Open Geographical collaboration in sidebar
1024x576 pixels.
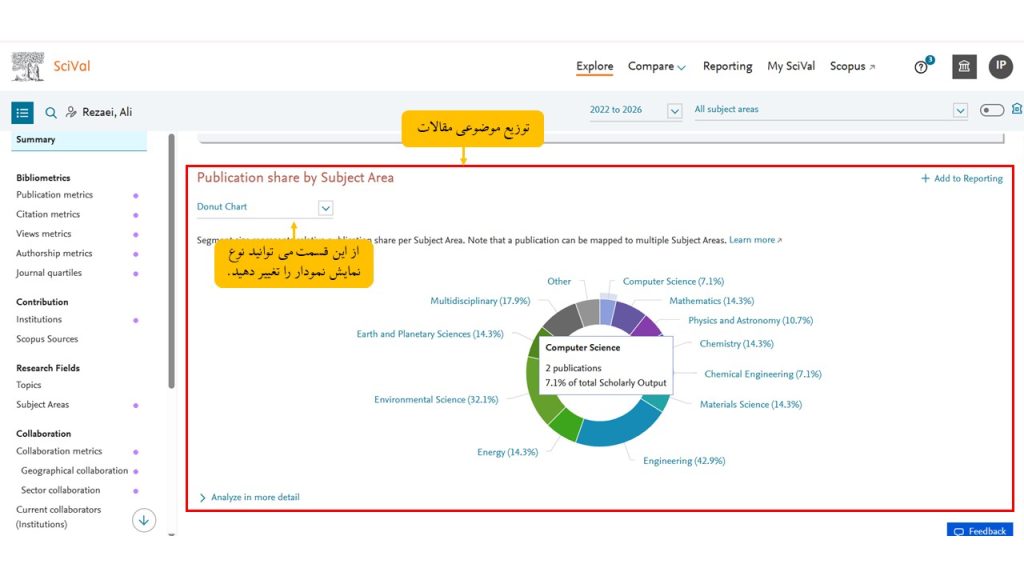74,471
